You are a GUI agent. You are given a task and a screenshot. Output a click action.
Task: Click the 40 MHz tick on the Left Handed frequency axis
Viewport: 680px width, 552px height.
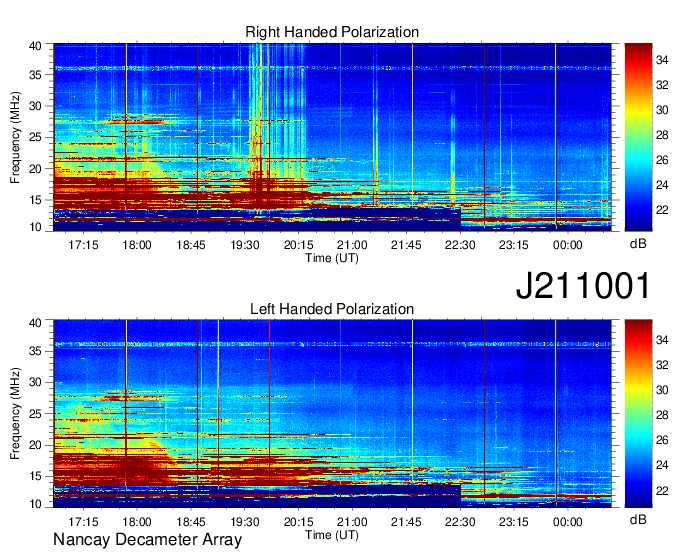coord(36,323)
